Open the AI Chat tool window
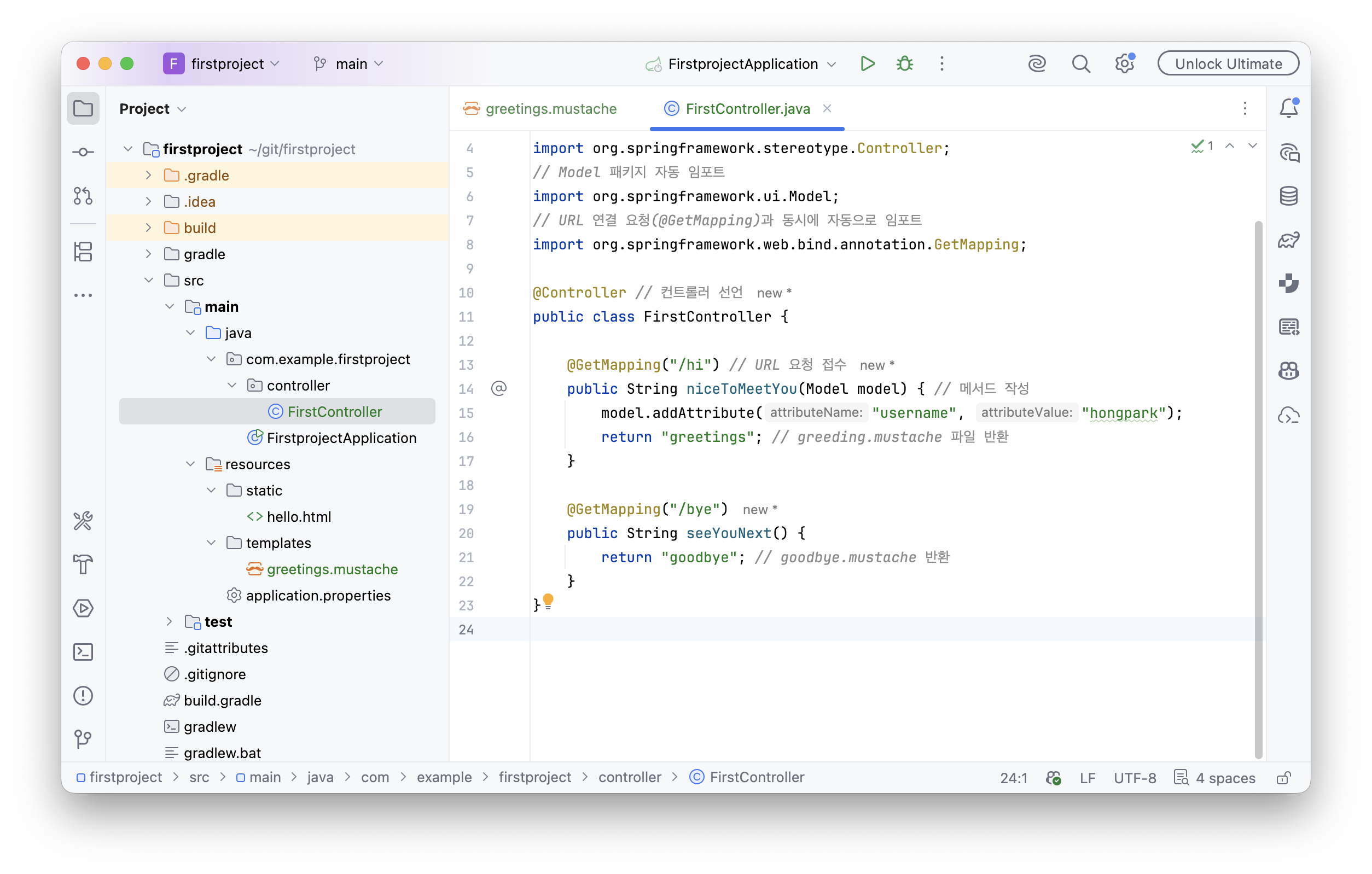The width and height of the screenshot is (1372, 874). coord(1289,153)
